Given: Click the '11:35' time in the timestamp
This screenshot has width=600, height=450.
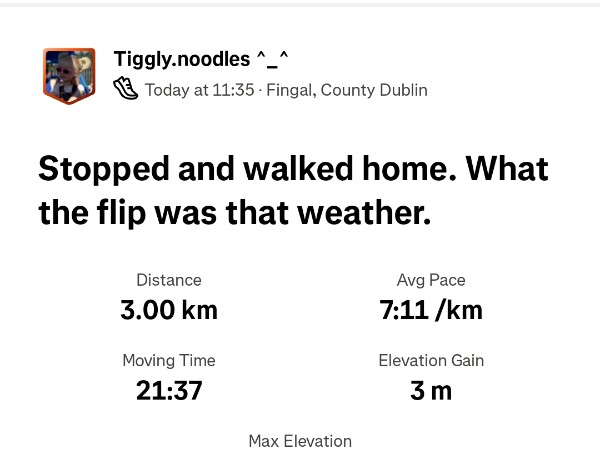Looking at the screenshot, I should [233, 90].
